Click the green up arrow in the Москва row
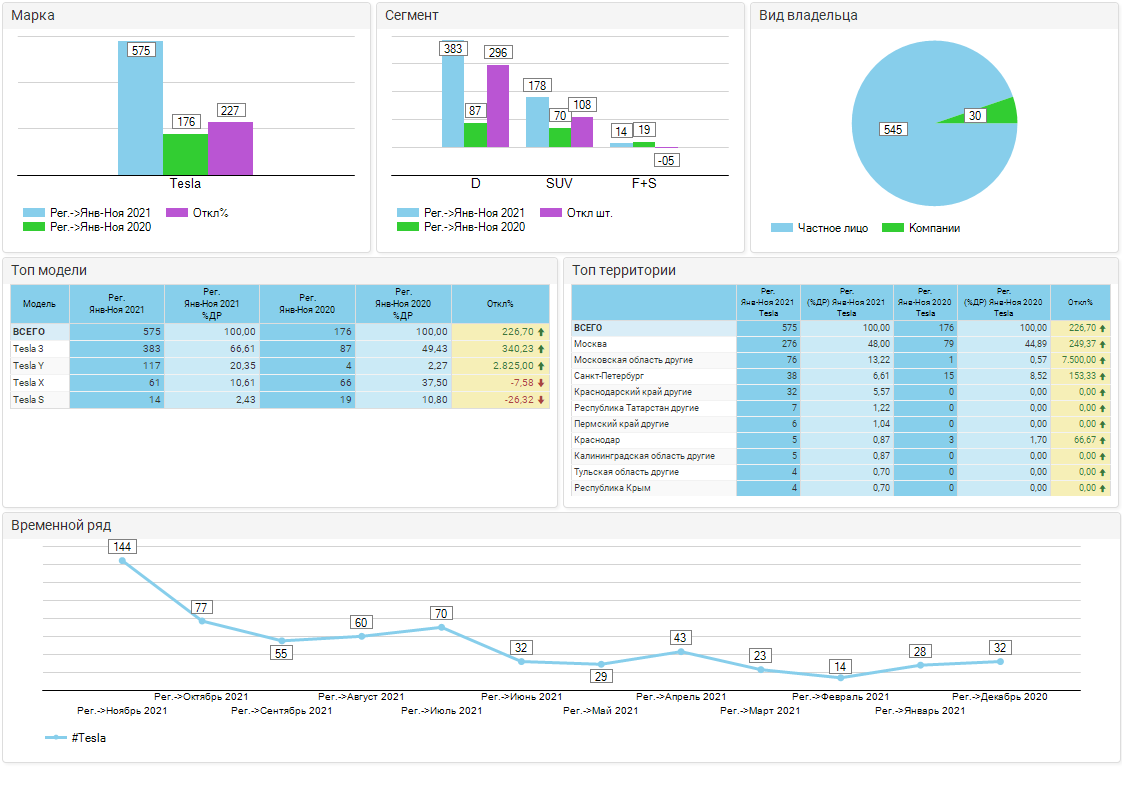Screen dimensions: 1122x793 click(1103, 344)
